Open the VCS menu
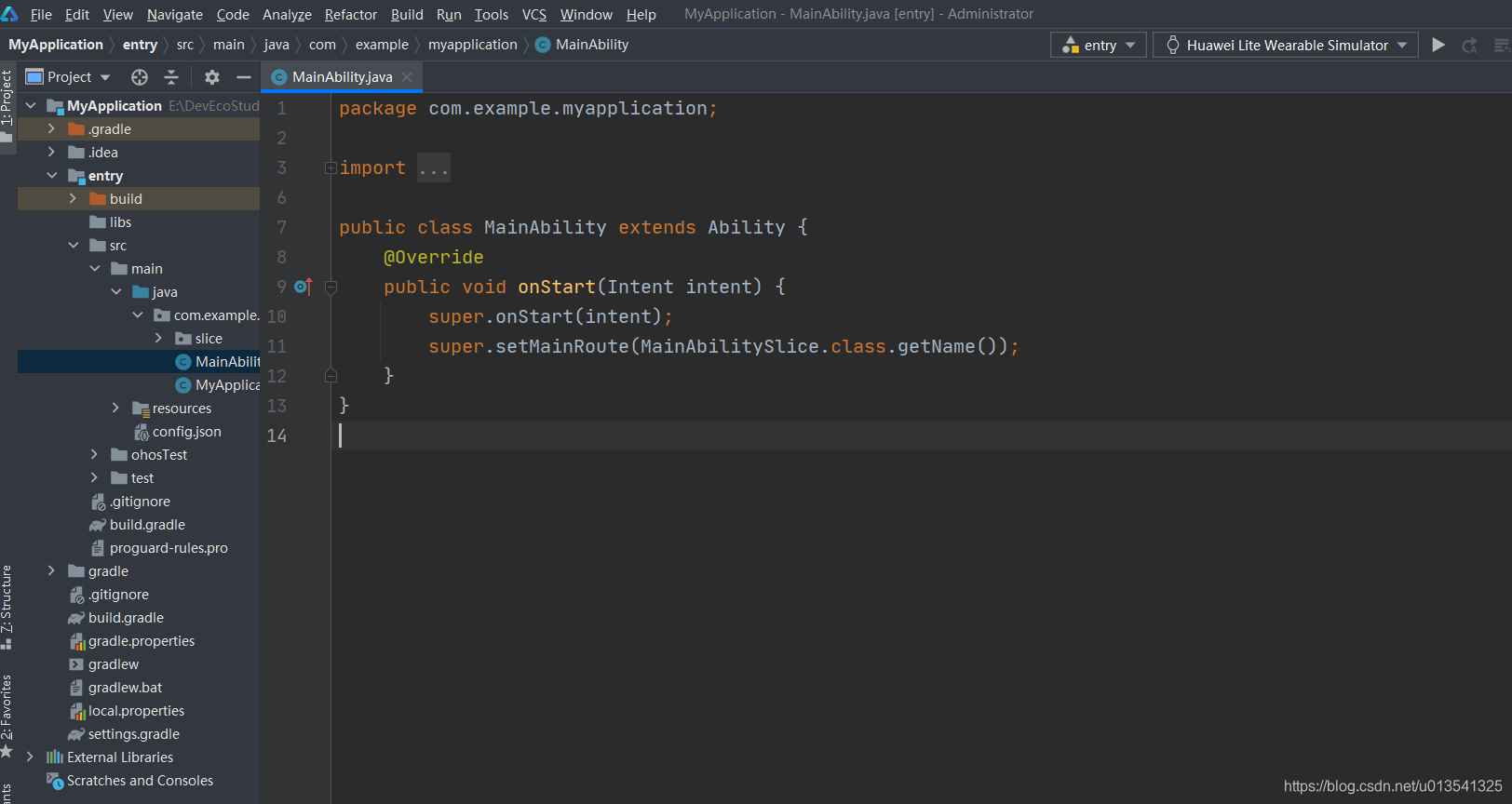 point(534,14)
